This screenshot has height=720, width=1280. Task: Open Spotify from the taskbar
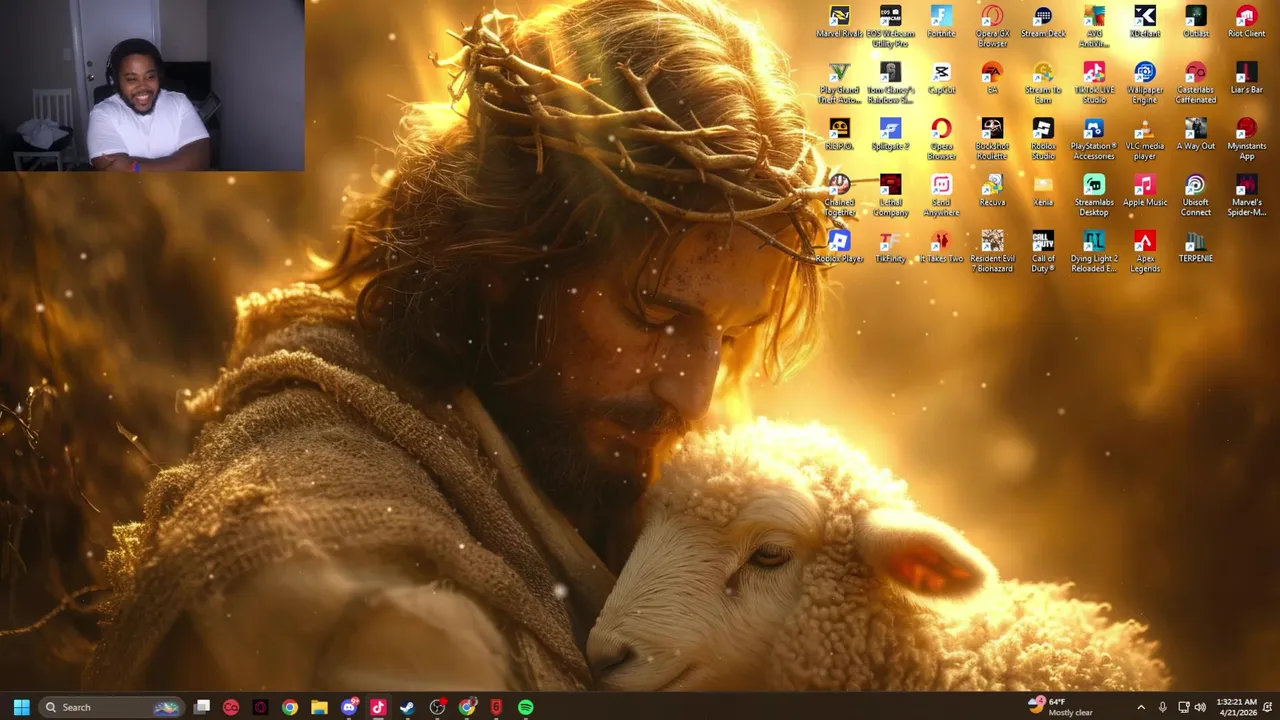(525, 707)
